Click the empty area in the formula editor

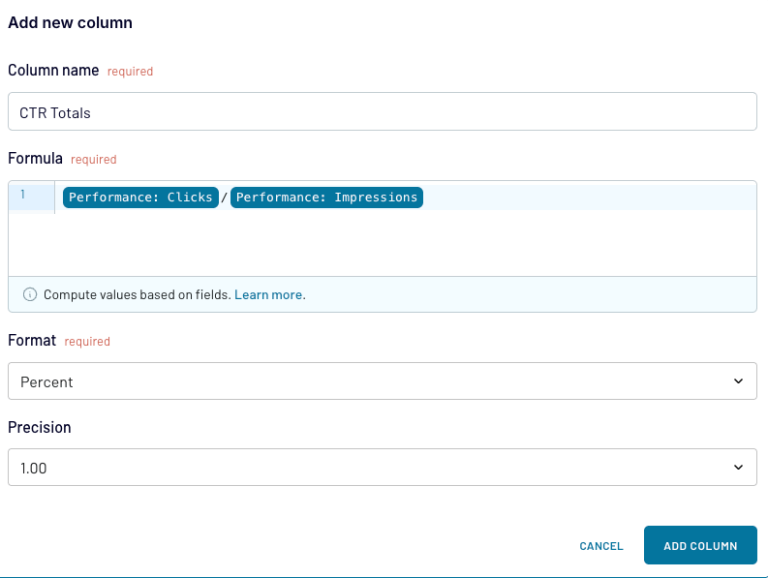400,243
